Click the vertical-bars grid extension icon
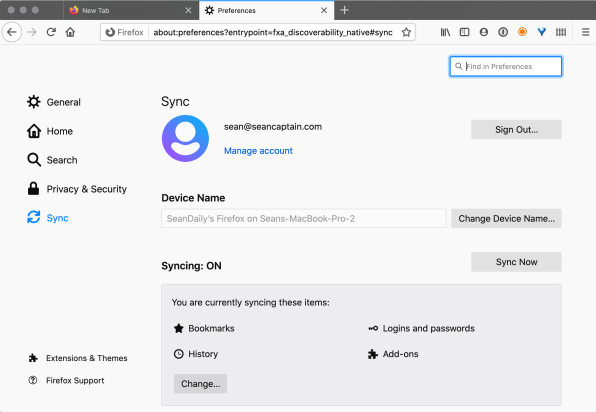The image size is (596, 412). [561, 32]
